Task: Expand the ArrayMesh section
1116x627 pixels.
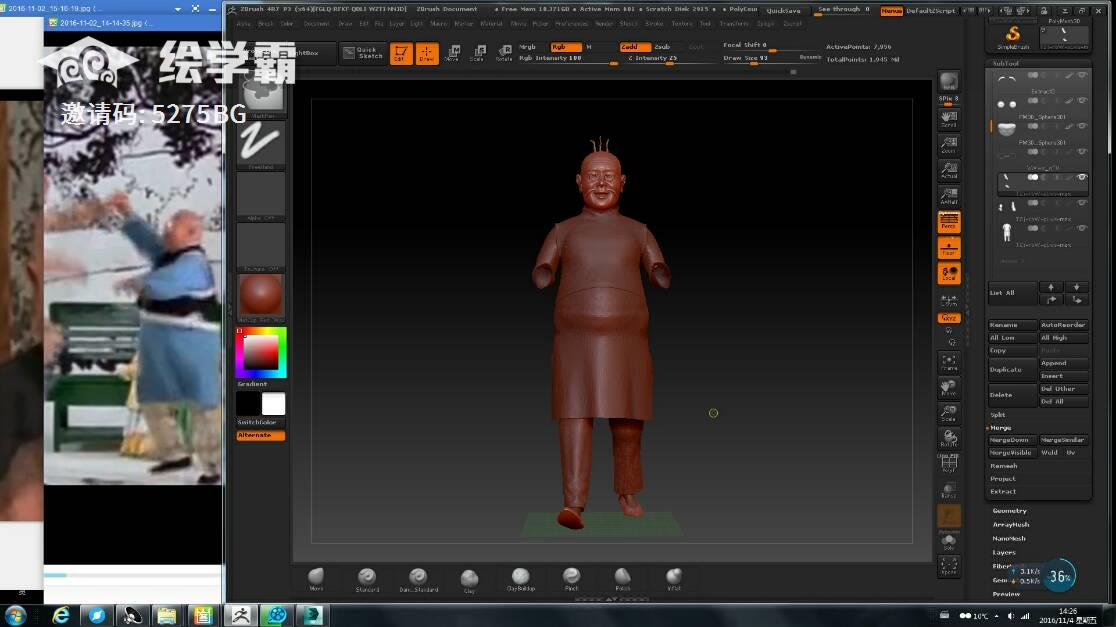Action: point(1011,525)
